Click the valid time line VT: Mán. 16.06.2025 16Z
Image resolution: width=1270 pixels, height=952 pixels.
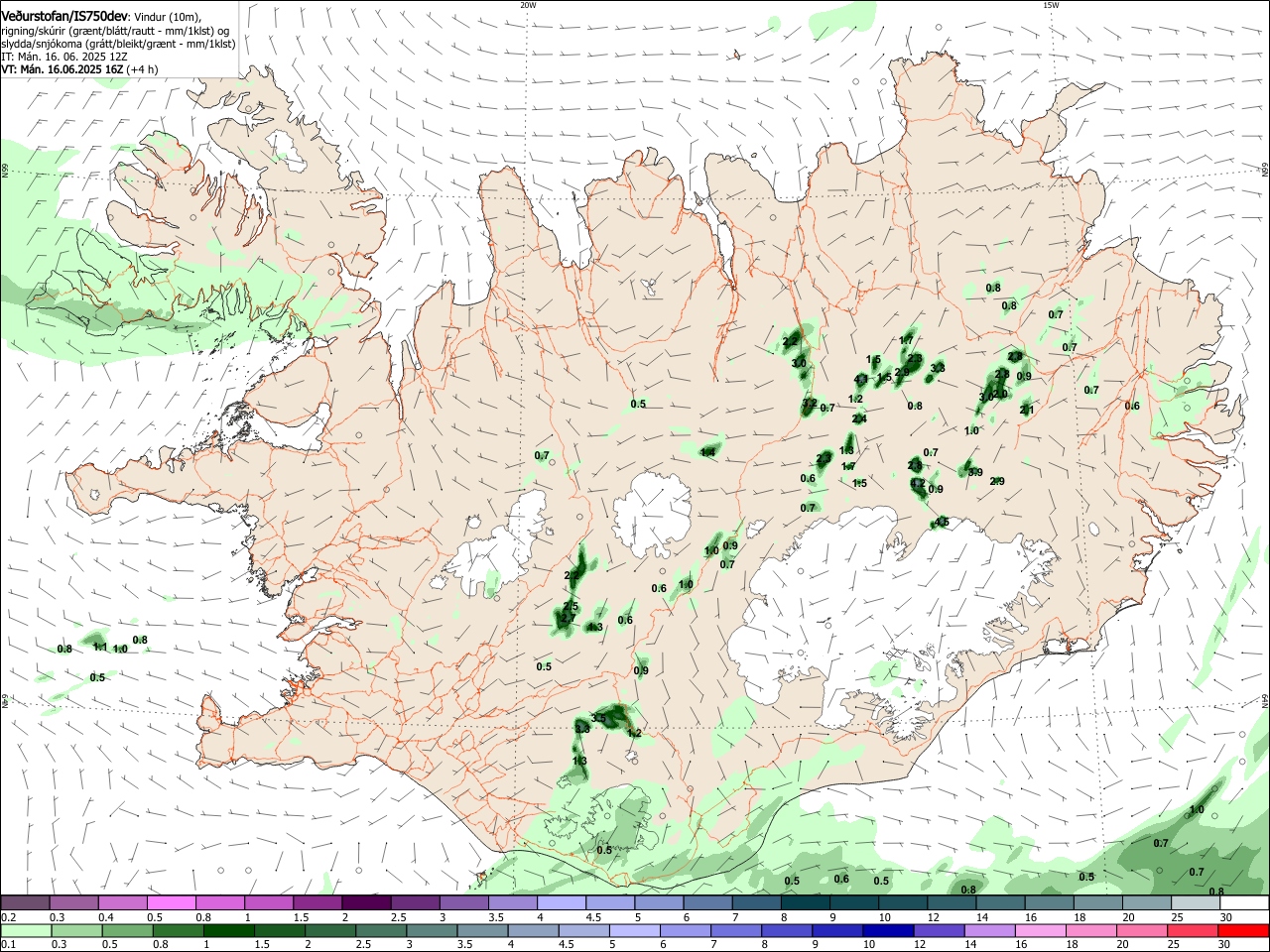pos(62,69)
